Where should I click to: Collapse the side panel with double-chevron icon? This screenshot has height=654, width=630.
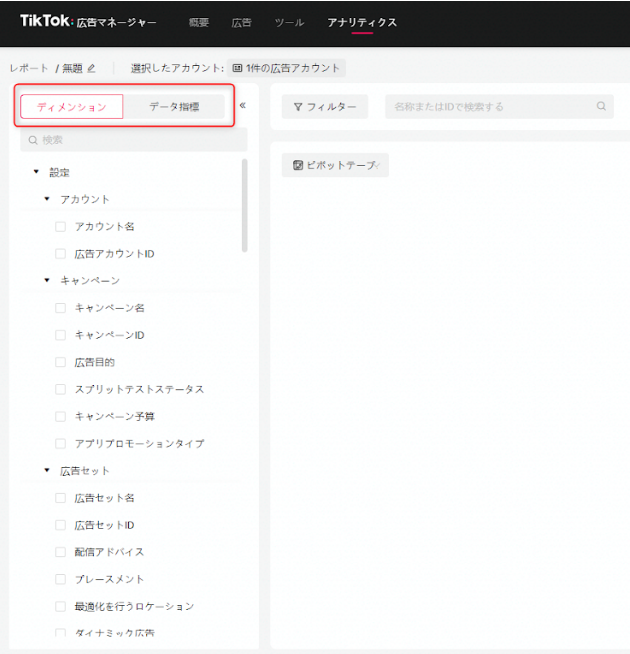242,105
